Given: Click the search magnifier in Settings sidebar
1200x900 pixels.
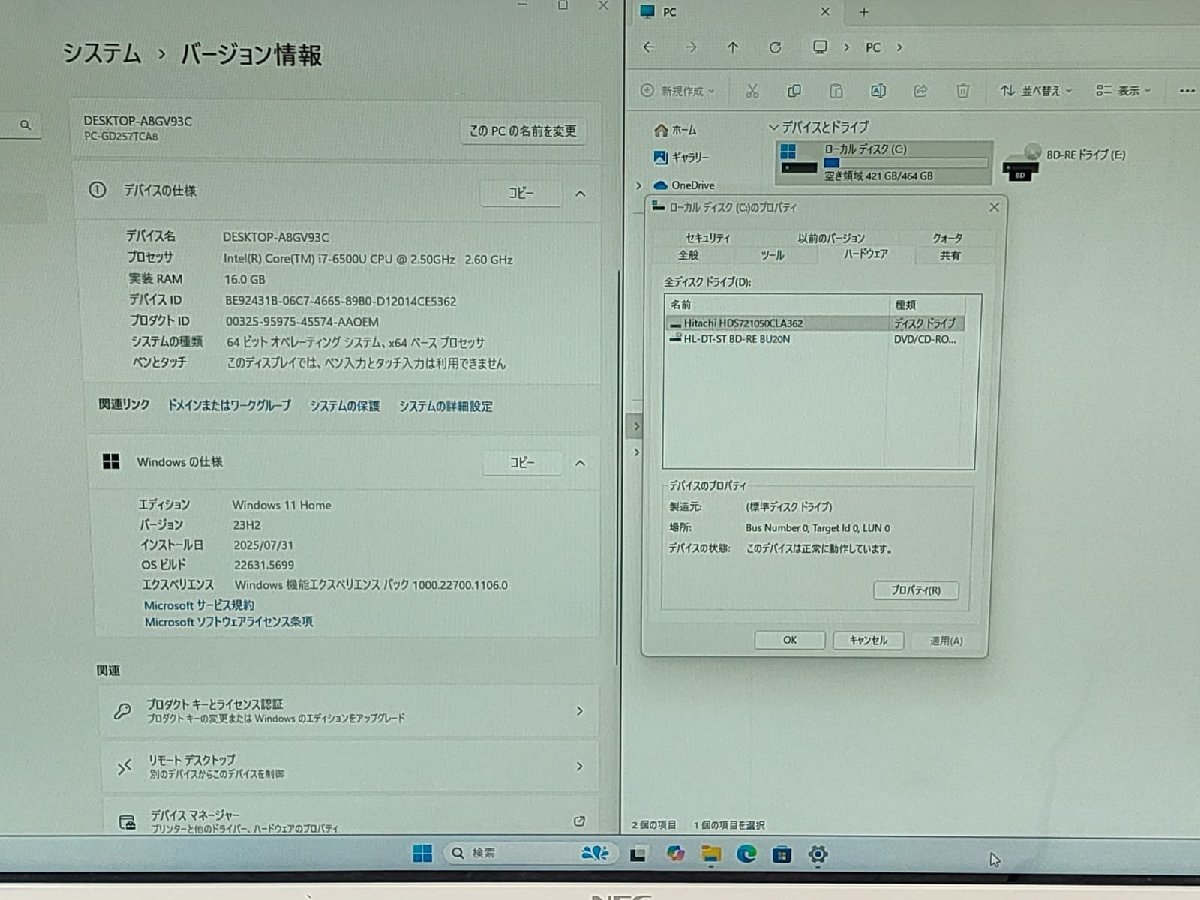Looking at the screenshot, I should pos(25,125).
